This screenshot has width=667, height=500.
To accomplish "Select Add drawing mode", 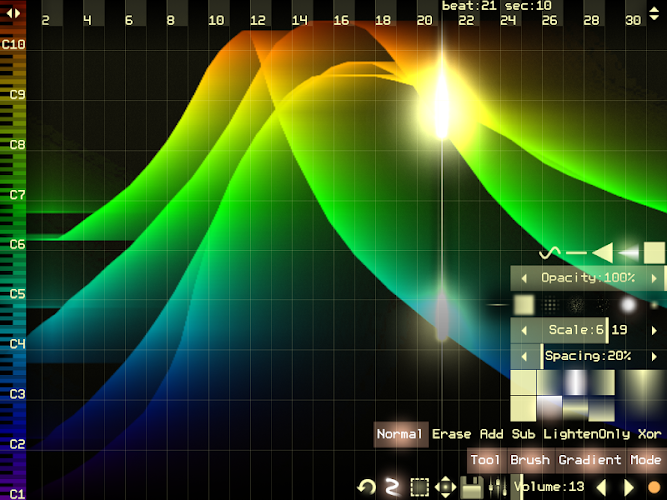I will tap(491, 434).
